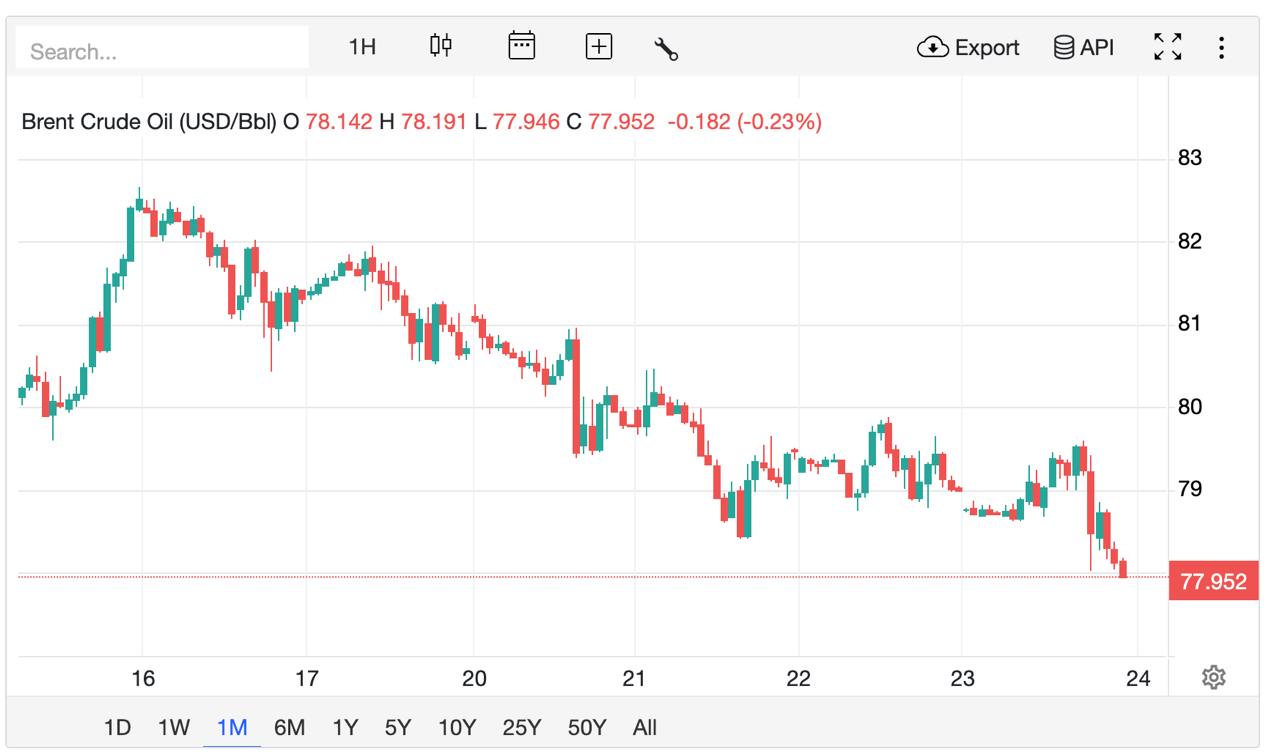Click the 77.952 current price label

click(x=1213, y=582)
